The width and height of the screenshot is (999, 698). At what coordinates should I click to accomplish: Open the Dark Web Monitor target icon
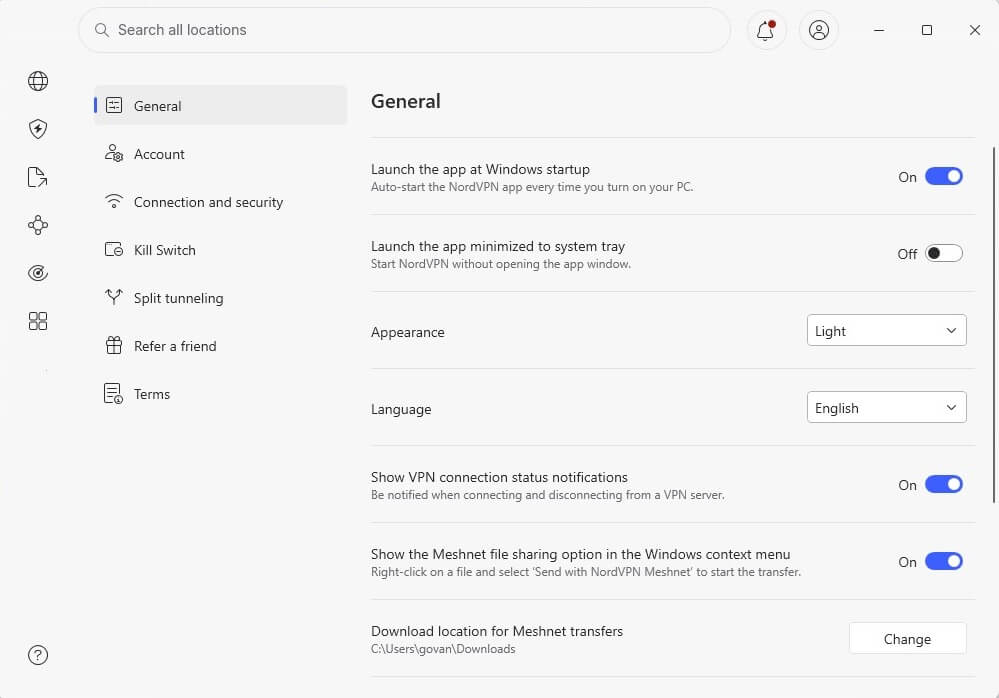(x=38, y=273)
